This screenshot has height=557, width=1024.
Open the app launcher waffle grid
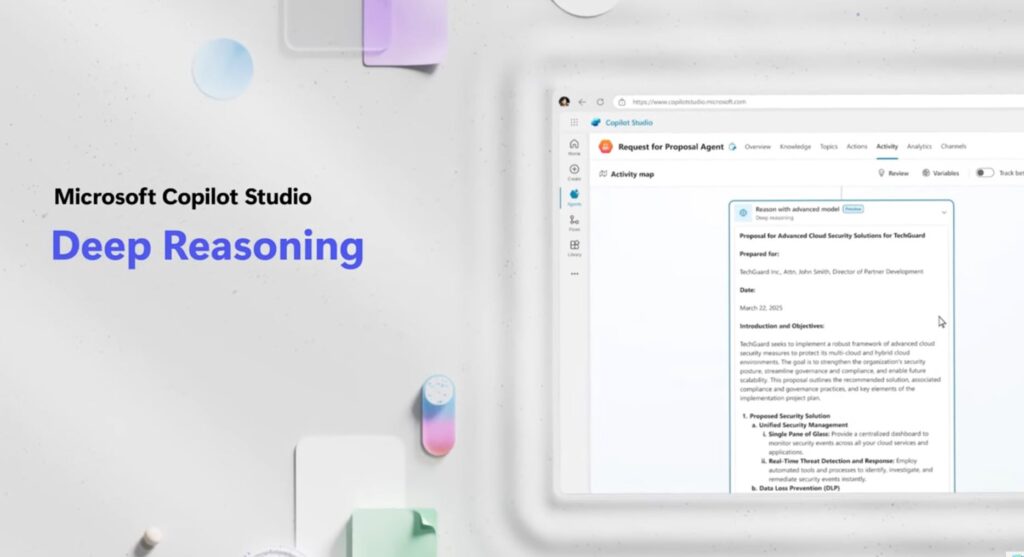click(x=574, y=122)
